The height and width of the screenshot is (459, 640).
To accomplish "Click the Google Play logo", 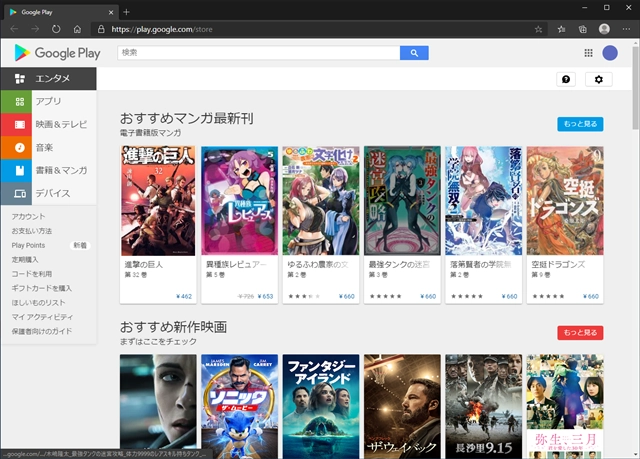I will (x=57, y=53).
